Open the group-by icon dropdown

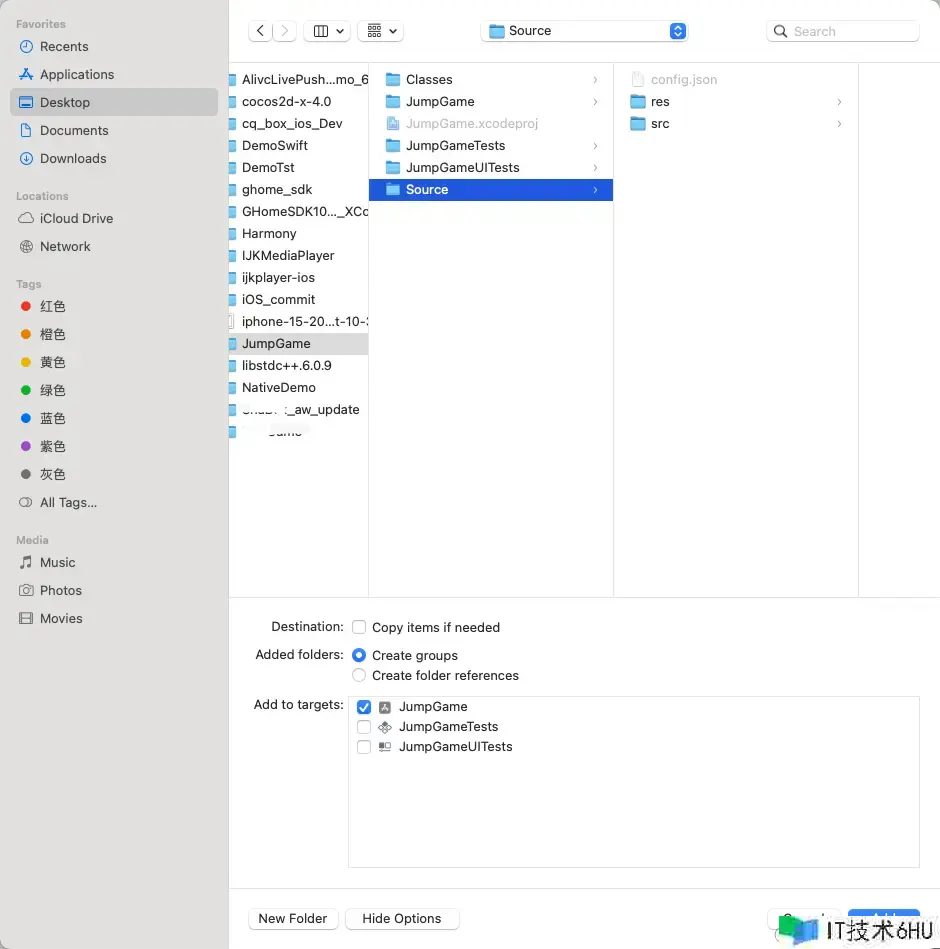(x=381, y=31)
